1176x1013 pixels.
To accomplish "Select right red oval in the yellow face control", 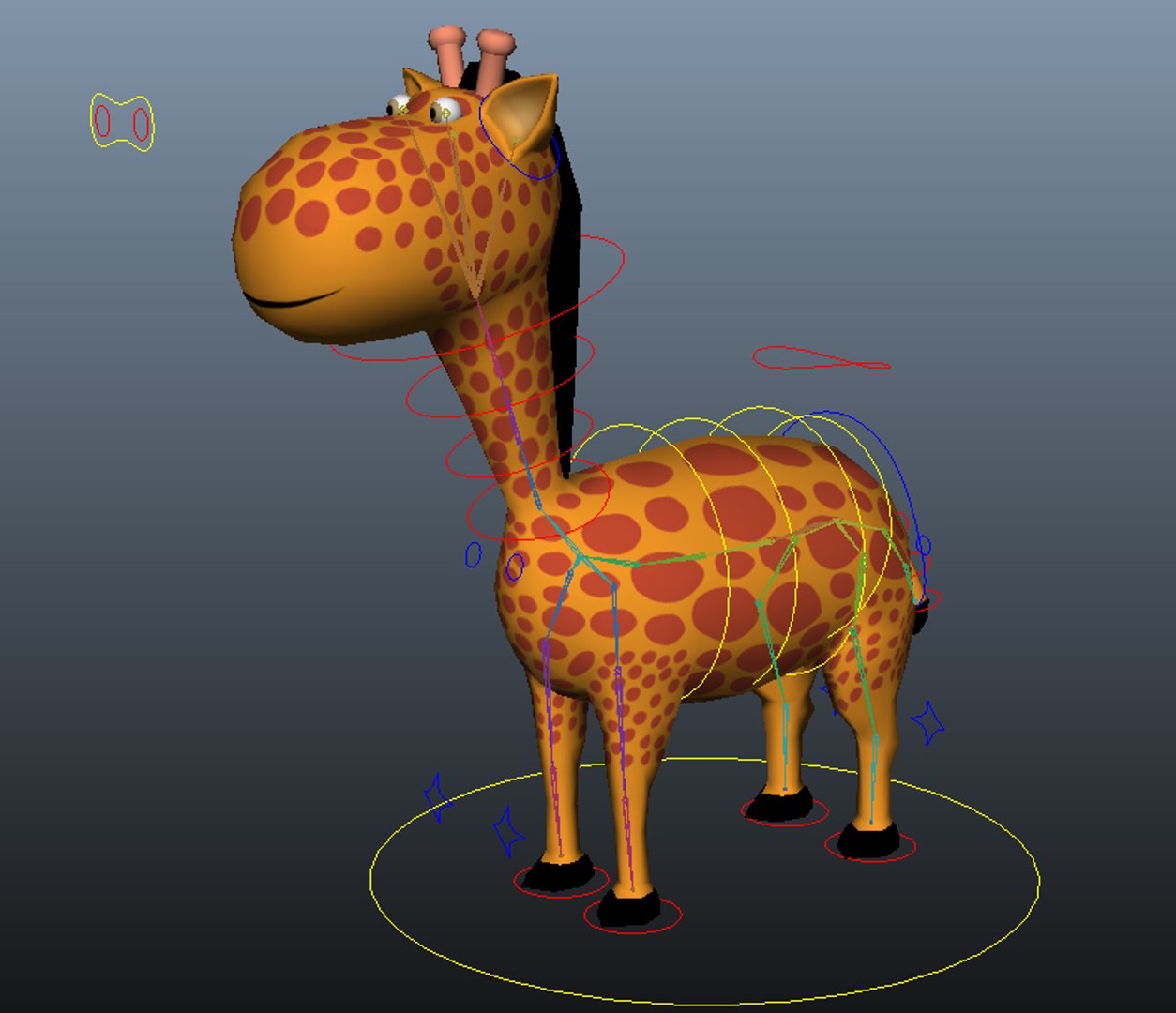I will [142, 123].
